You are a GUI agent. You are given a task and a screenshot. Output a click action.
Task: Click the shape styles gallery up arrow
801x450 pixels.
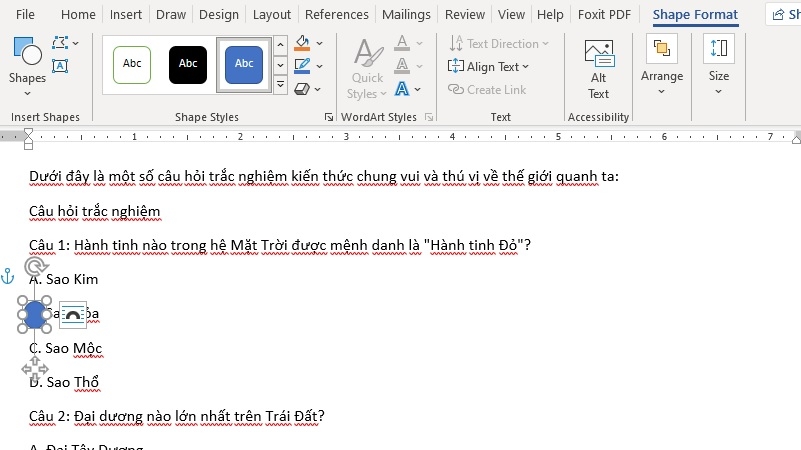click(x=280, y=45)
